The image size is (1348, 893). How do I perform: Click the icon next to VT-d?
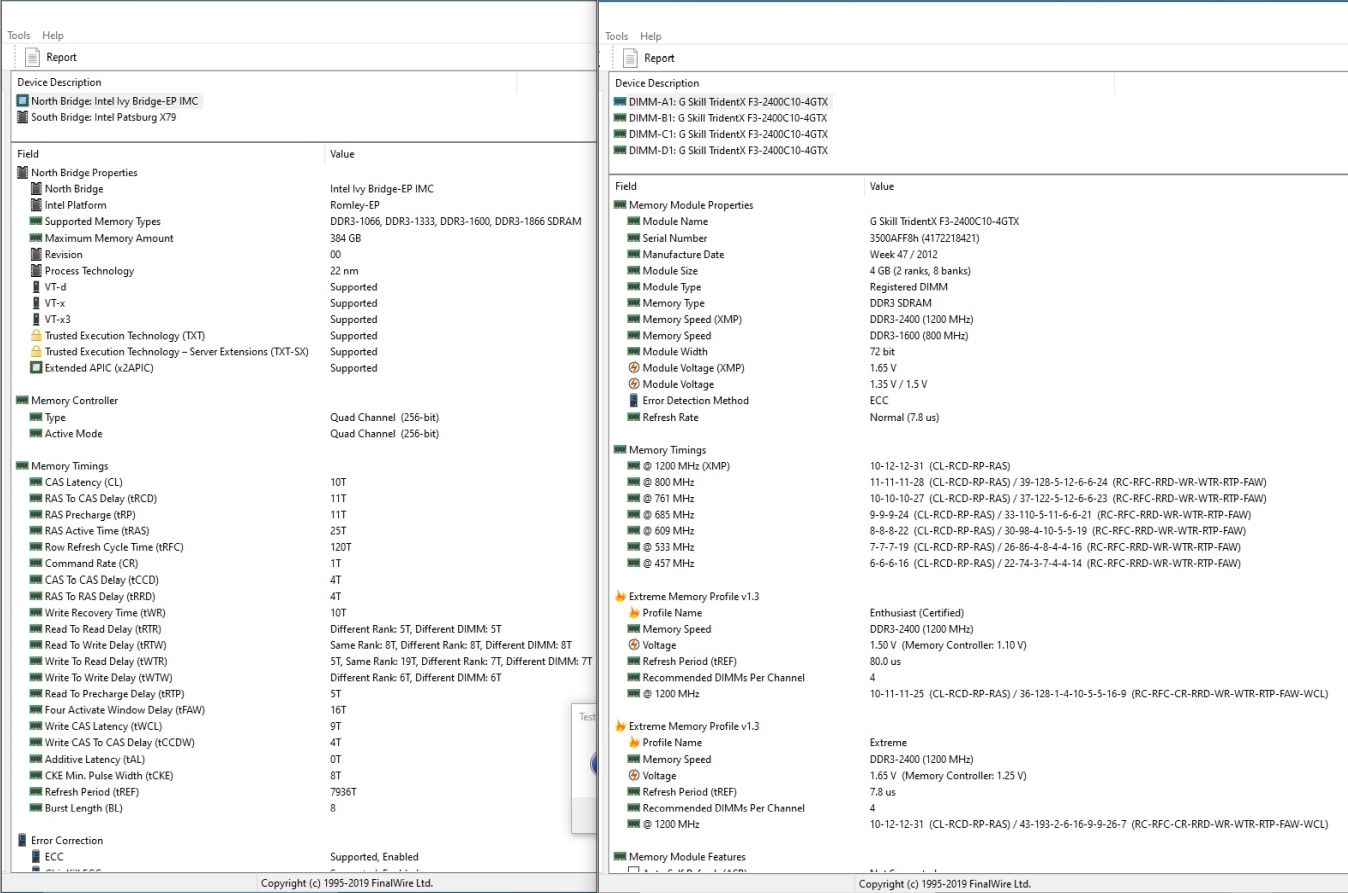coord(37,287)
